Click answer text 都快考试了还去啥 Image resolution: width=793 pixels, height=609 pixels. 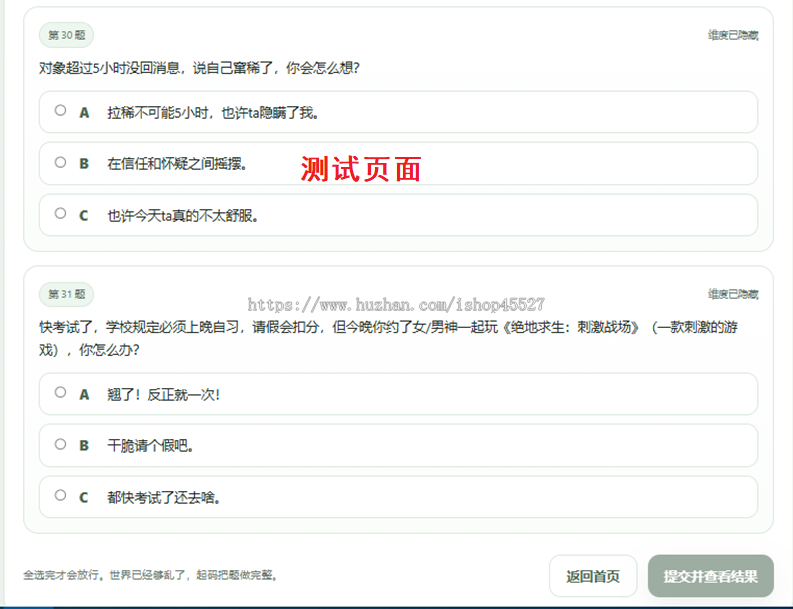click(164, 498)
